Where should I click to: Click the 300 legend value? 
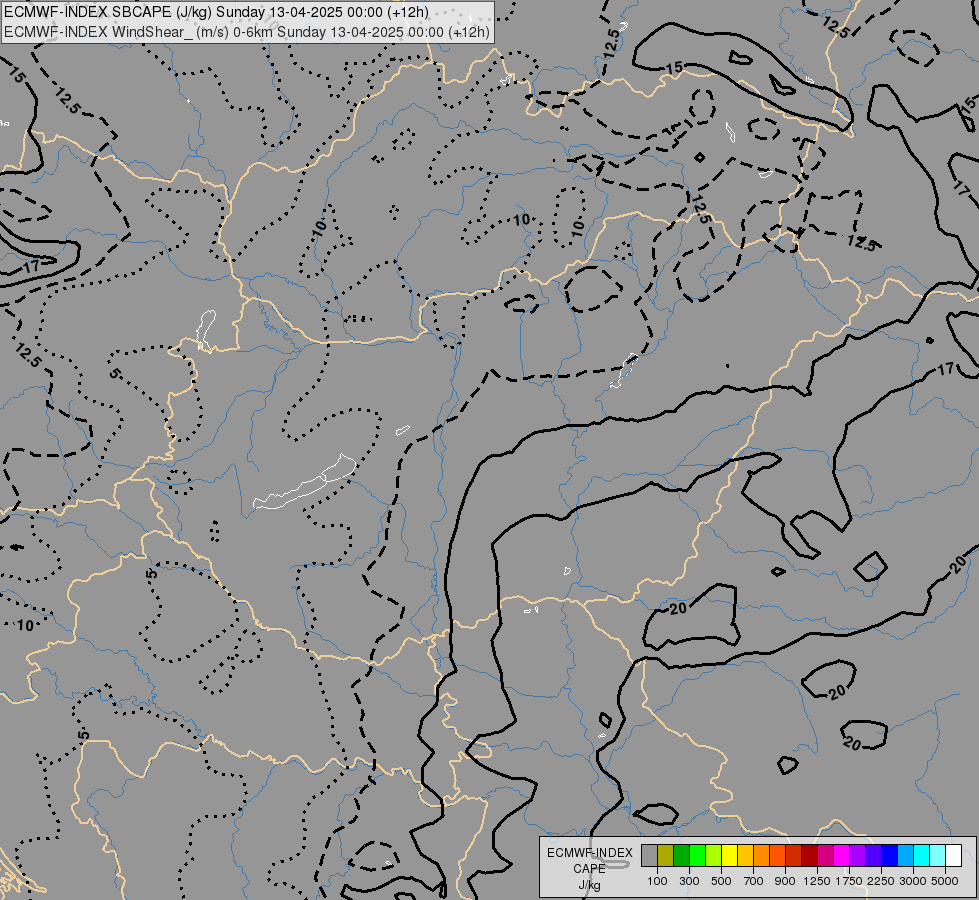coord(689,881)
